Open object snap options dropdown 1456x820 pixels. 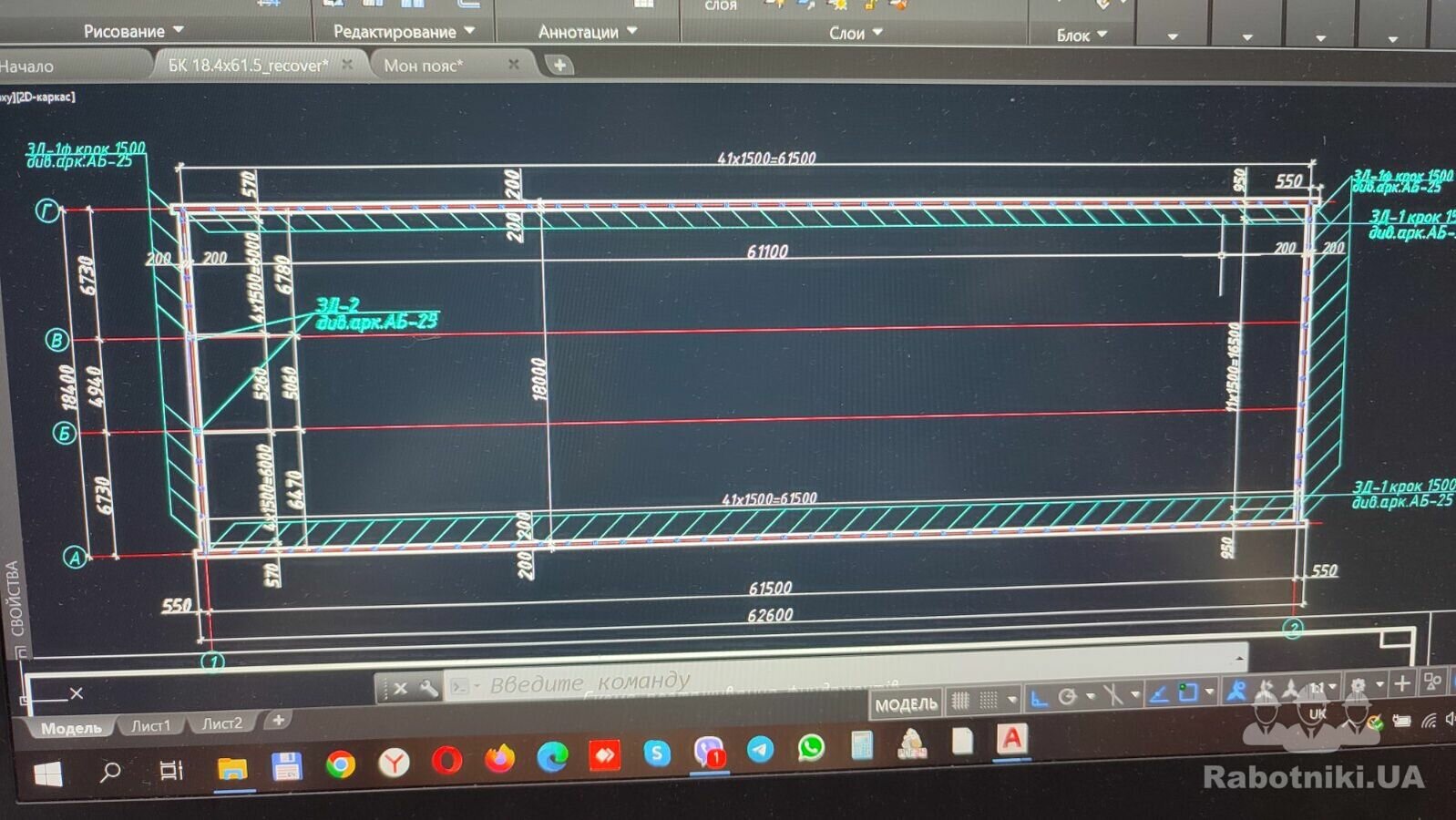coord(1210,692)
